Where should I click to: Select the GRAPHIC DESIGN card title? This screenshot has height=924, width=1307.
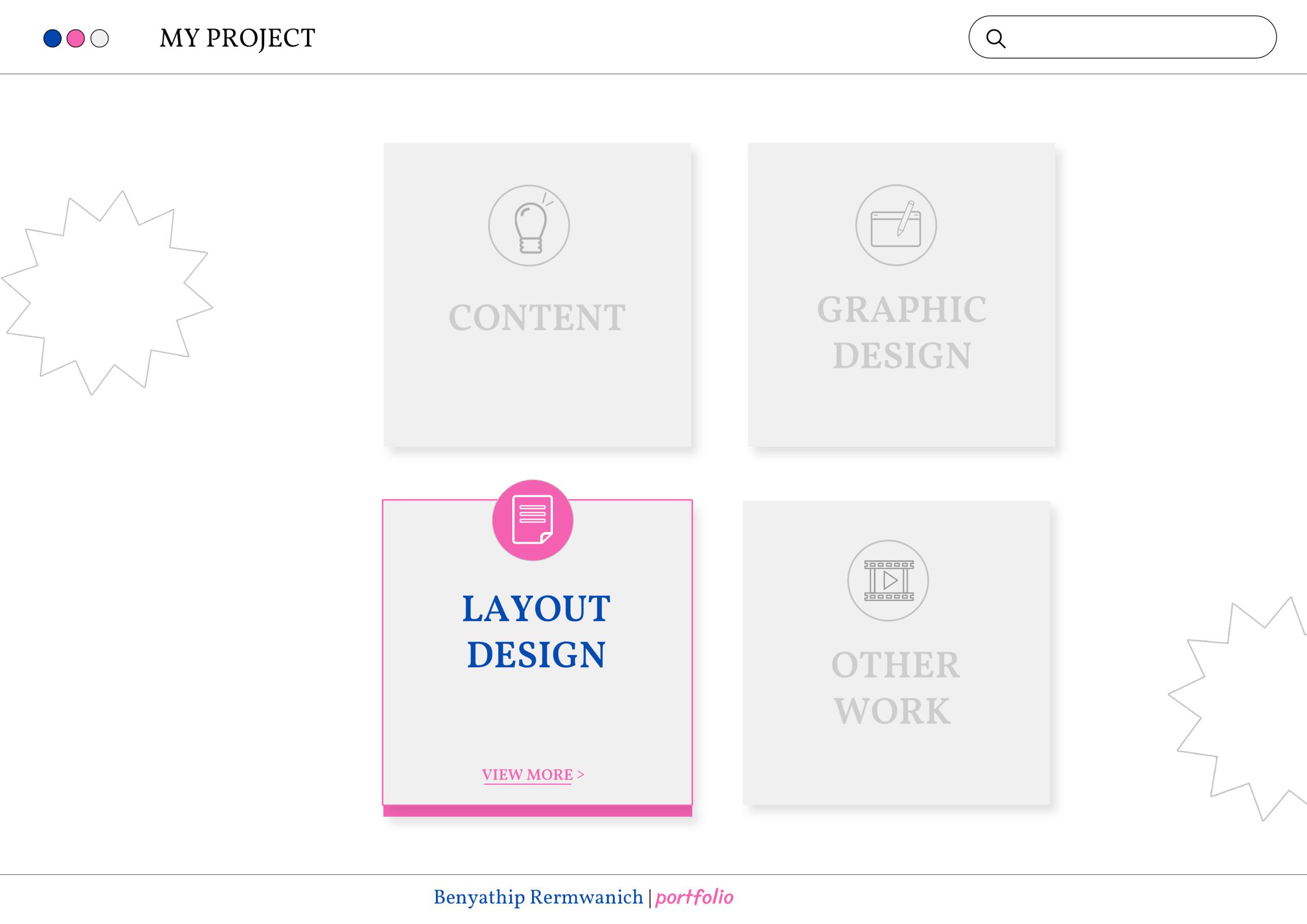point(901,332)
